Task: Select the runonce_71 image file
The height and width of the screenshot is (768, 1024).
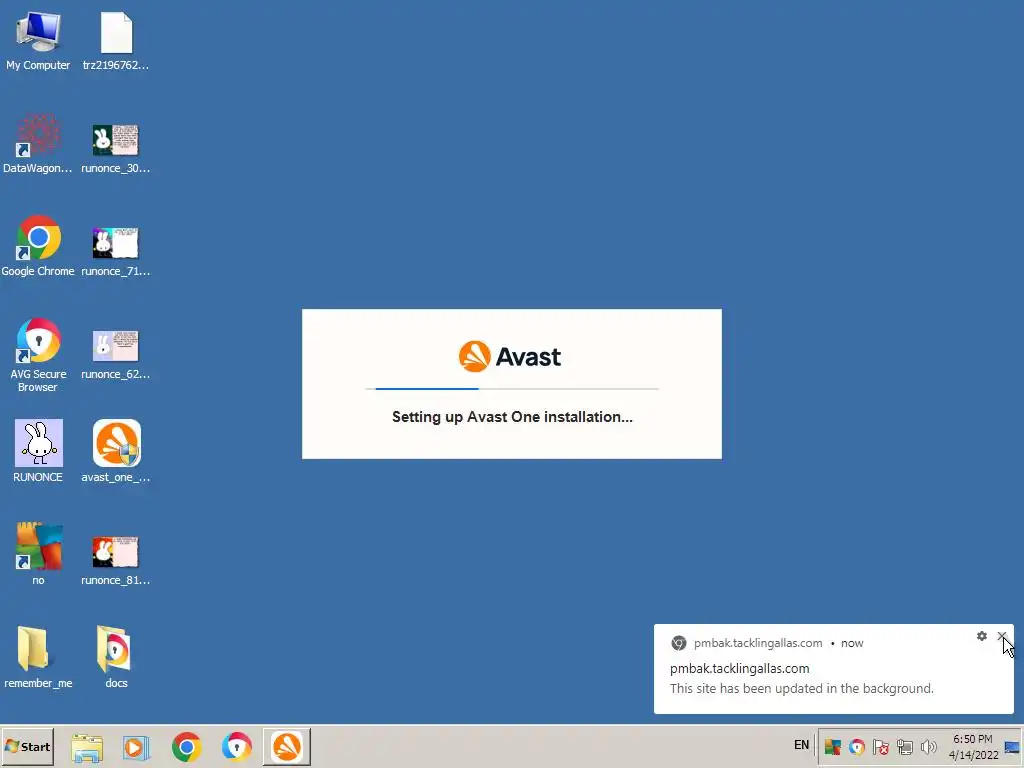Action: pos(116,251)
